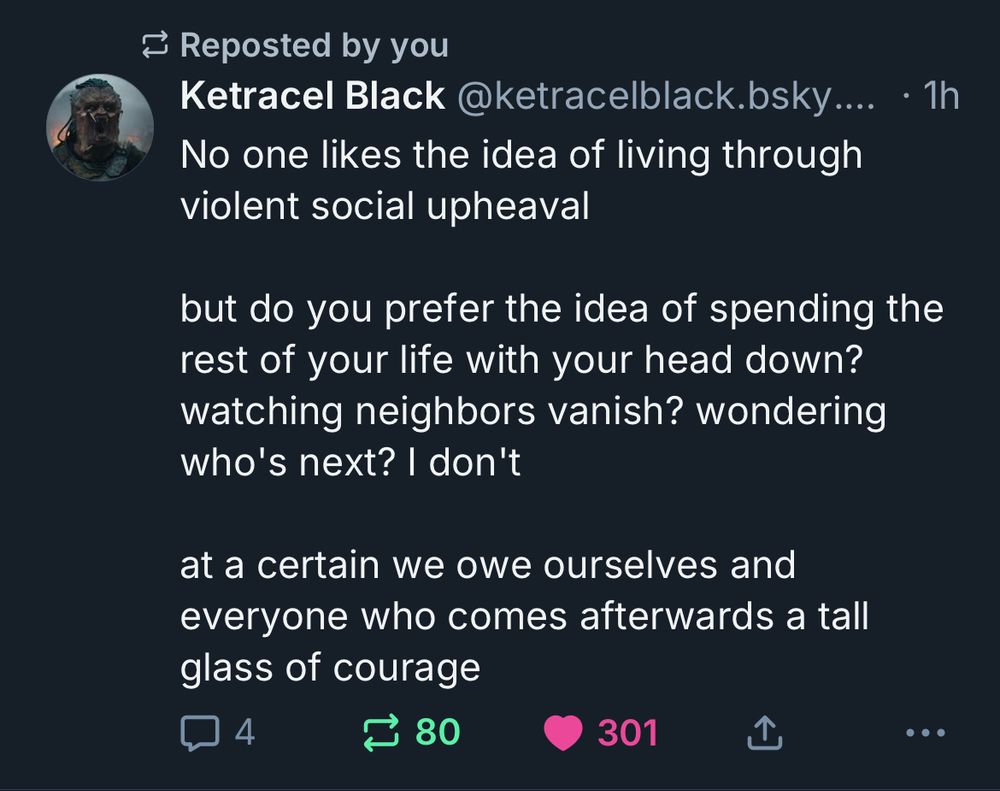This screenshot has height=791, width=1000.
Task: Click the 1h timestamp
Action: coord(940,96)
